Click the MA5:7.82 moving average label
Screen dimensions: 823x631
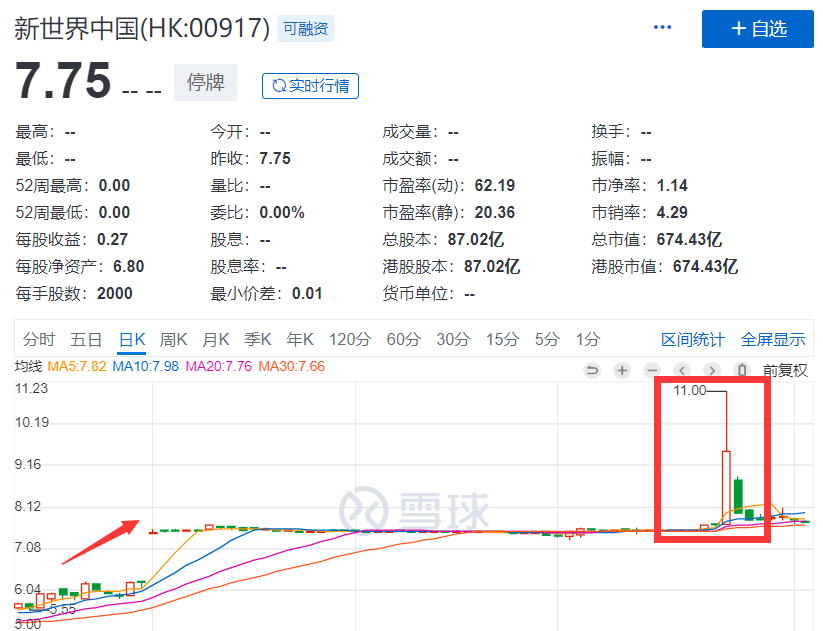[x=77, y=366]
